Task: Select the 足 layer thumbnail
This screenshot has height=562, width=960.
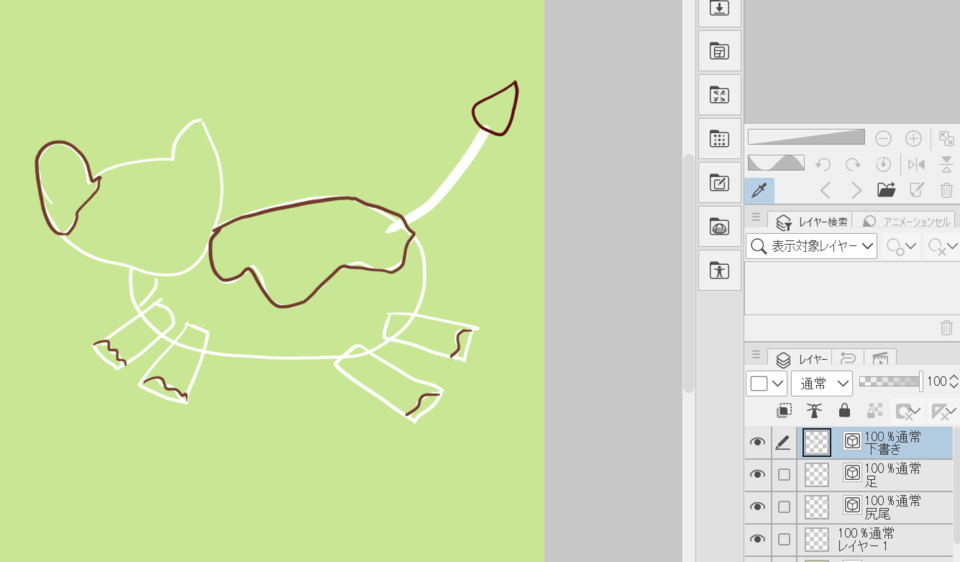Action: [x=817, y=474]
